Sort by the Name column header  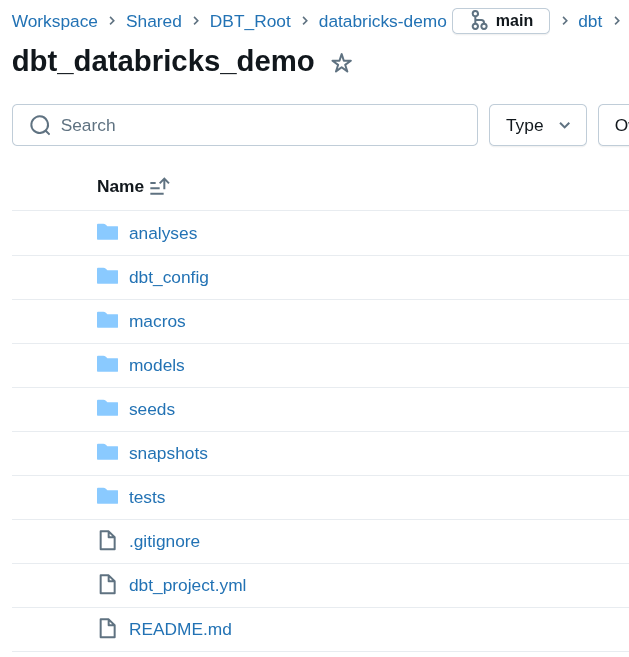(120, 186)
